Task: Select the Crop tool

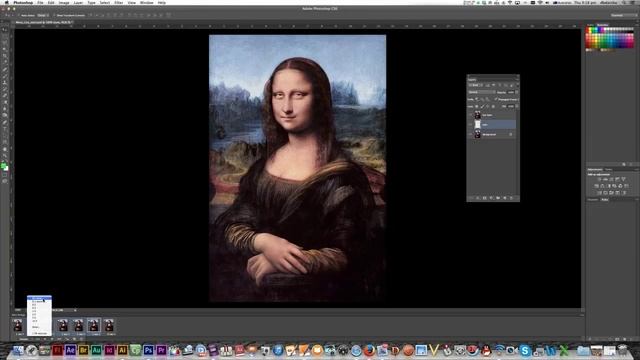Action: 6,55
